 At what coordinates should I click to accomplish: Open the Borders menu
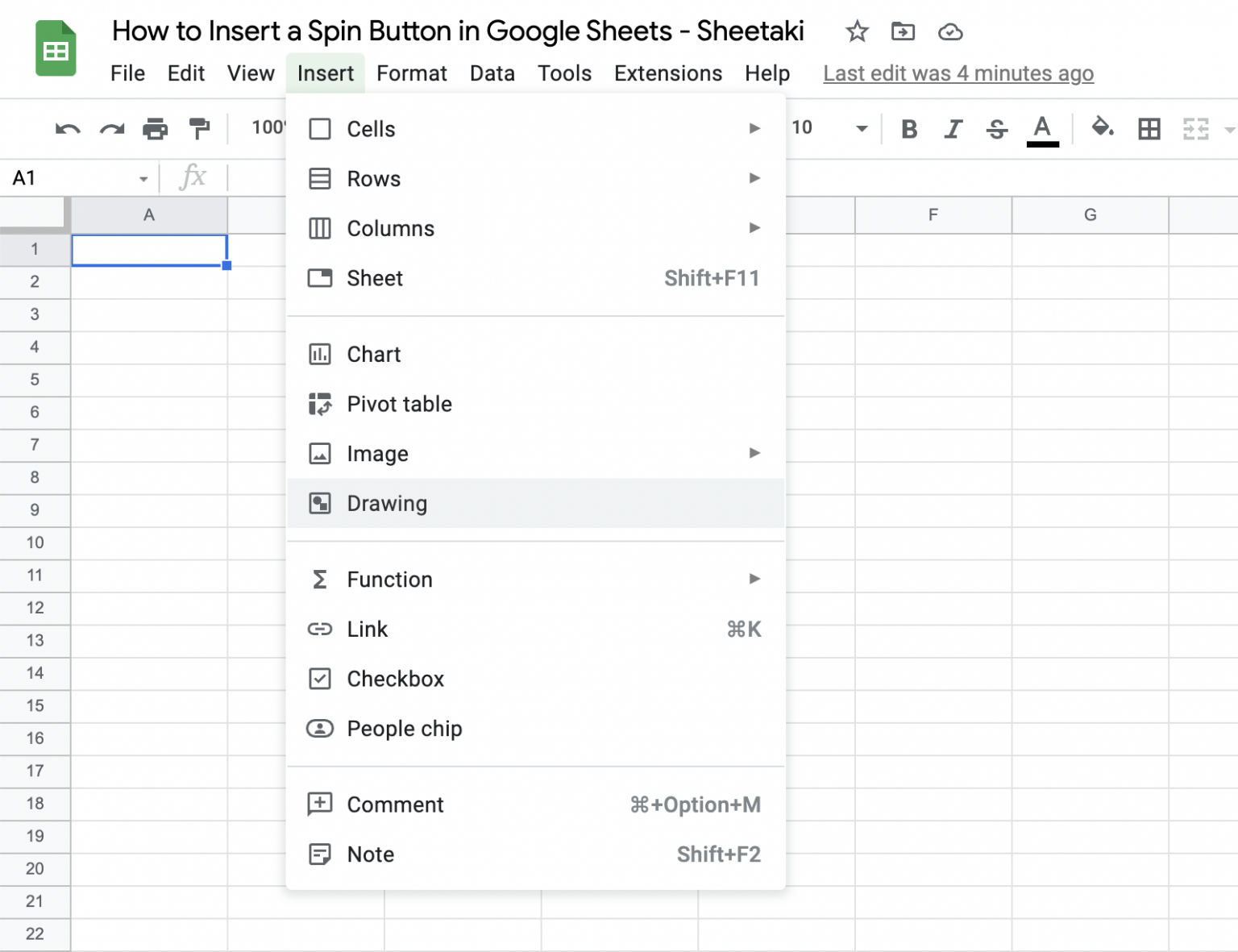pyautogui.click(x=1149, y=128)
